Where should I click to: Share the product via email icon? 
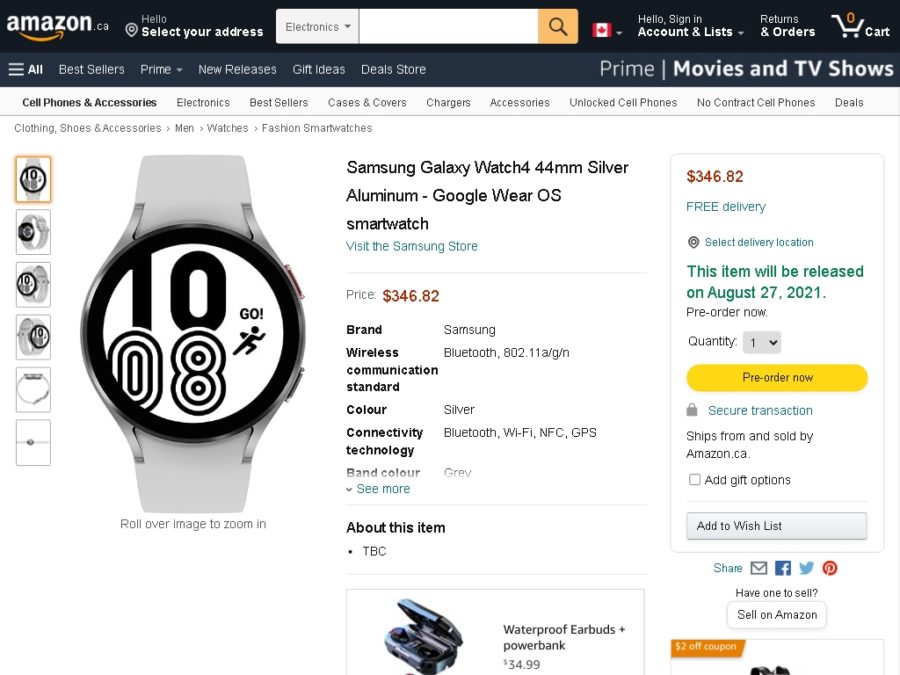click(759, 568)
